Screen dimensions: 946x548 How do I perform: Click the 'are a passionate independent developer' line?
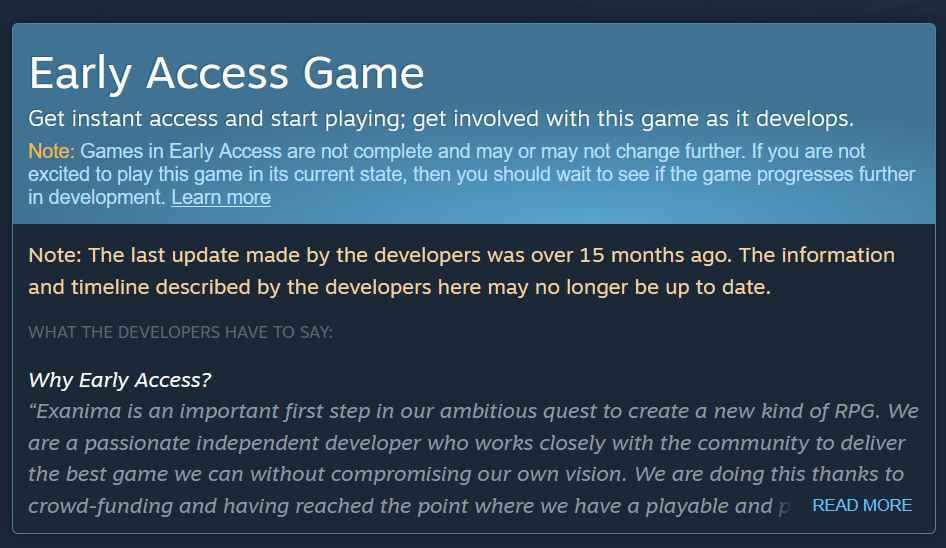(x=466, y=443)
